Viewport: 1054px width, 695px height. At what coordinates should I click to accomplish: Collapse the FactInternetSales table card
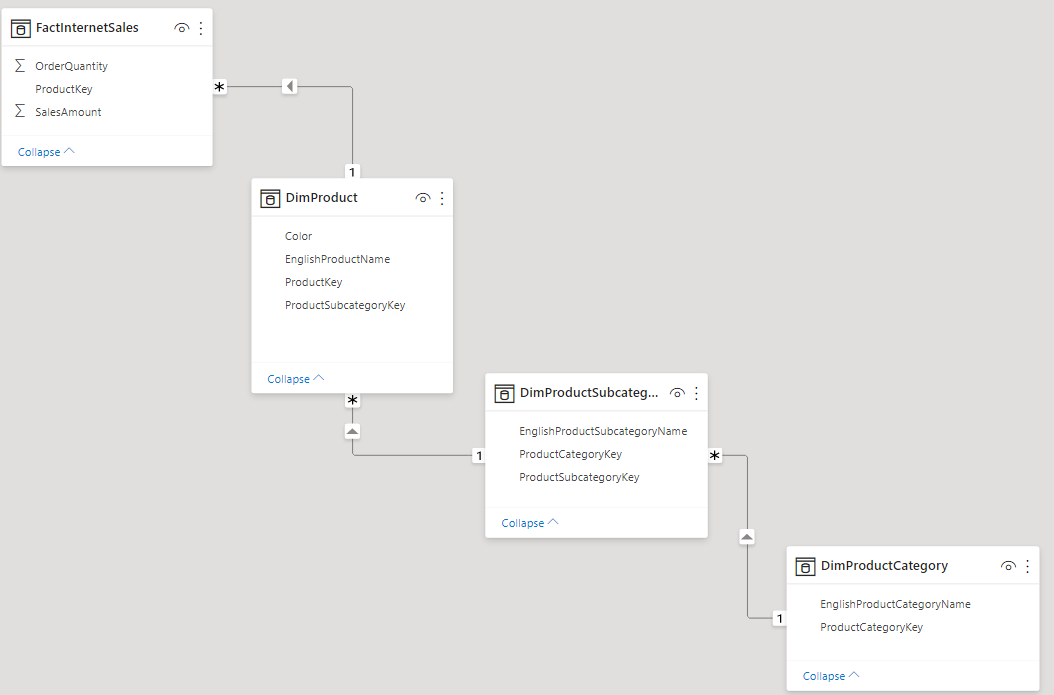coord(46,152)
